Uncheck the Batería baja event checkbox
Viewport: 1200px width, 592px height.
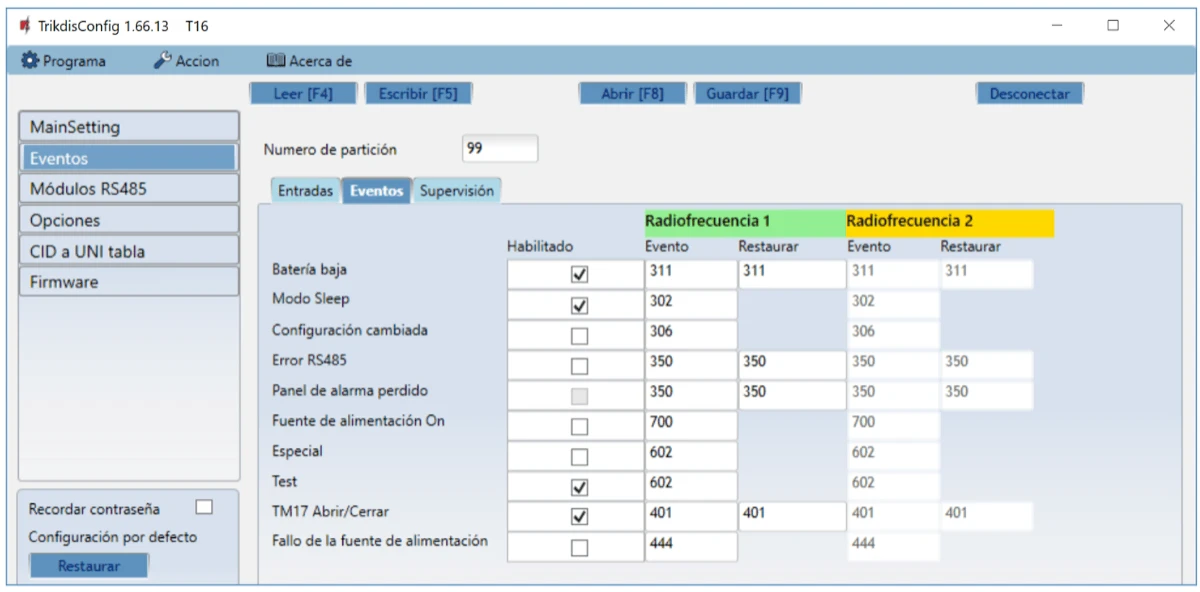coord(579,274)
